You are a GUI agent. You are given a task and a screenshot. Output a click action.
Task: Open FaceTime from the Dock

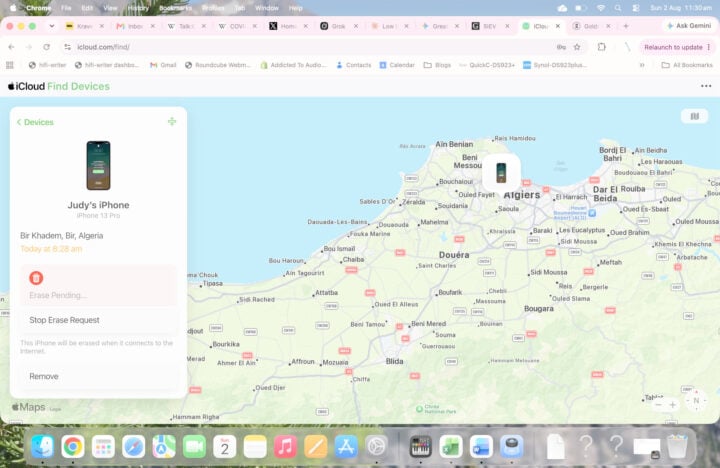coord(194,446)
